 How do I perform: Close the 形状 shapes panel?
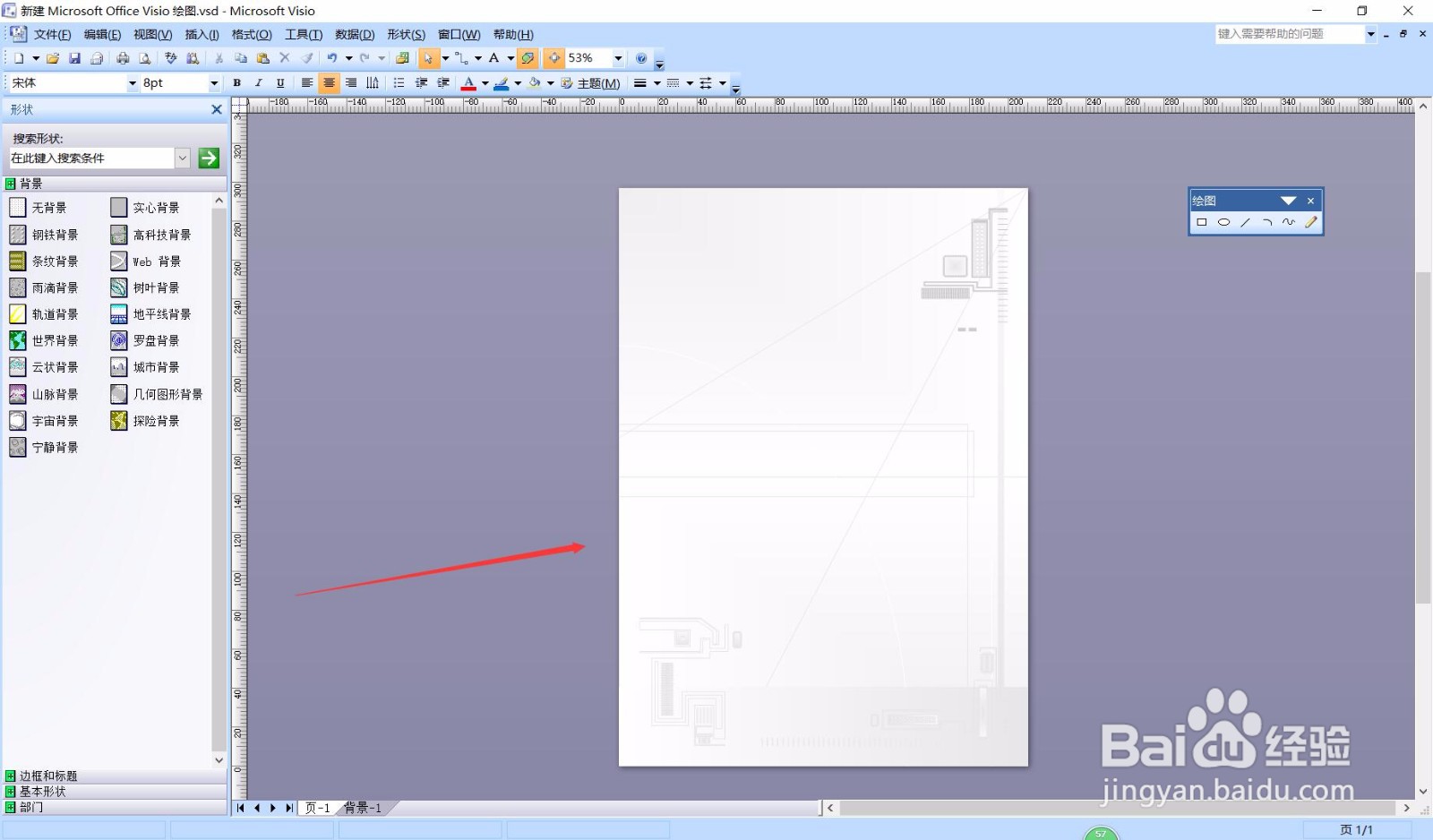tap(216, 109)
